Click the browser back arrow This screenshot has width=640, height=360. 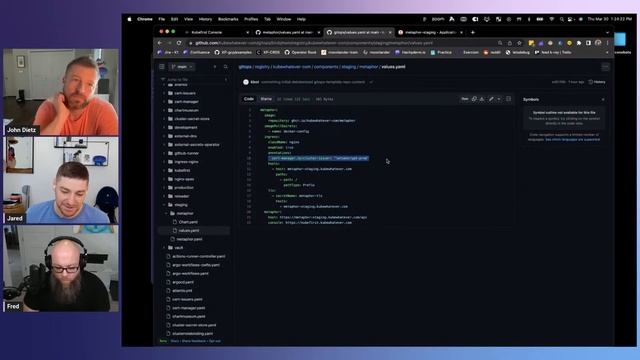(x=160, y=43)
